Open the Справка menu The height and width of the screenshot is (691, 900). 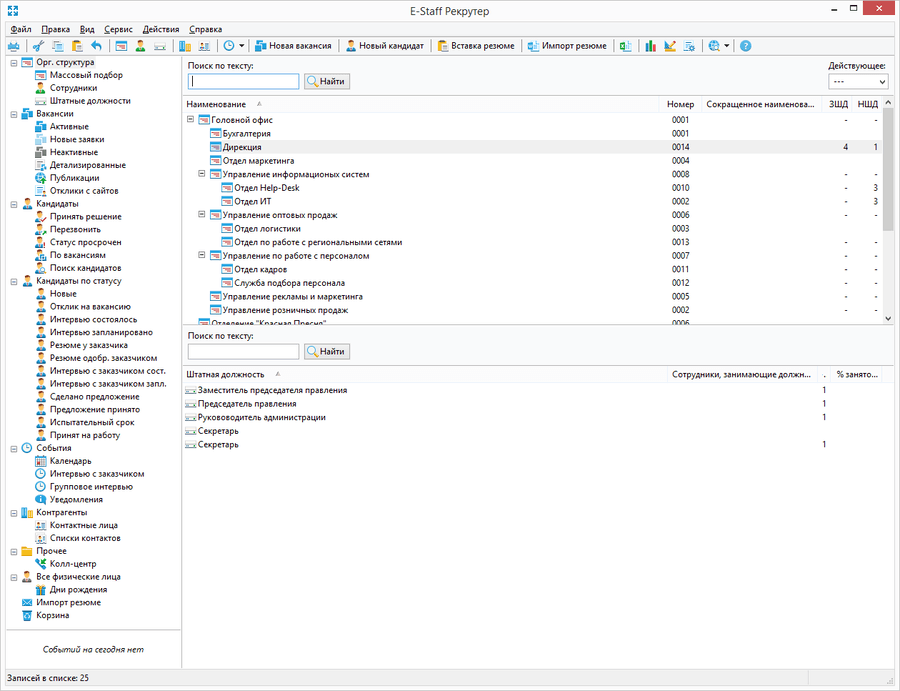(205, 29)
